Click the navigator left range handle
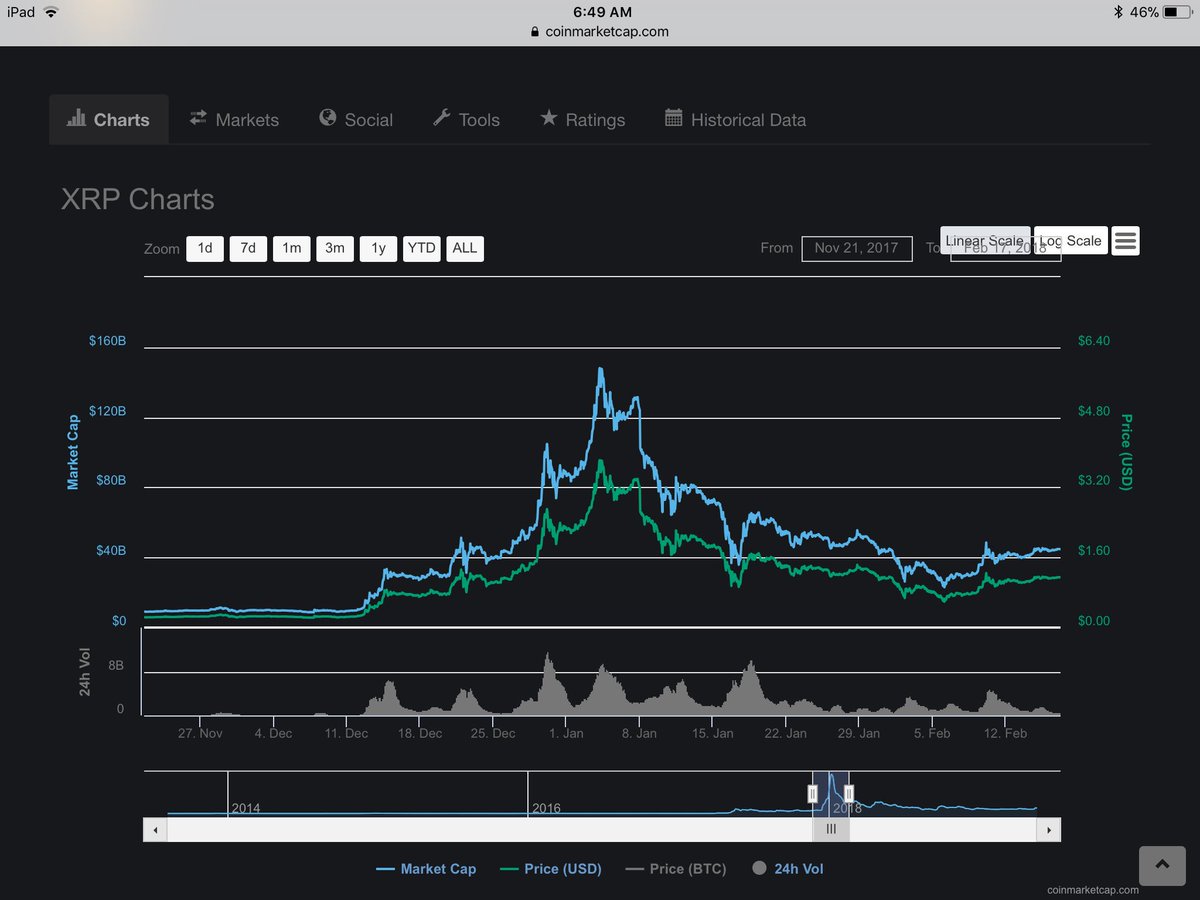 click(812, 794)
